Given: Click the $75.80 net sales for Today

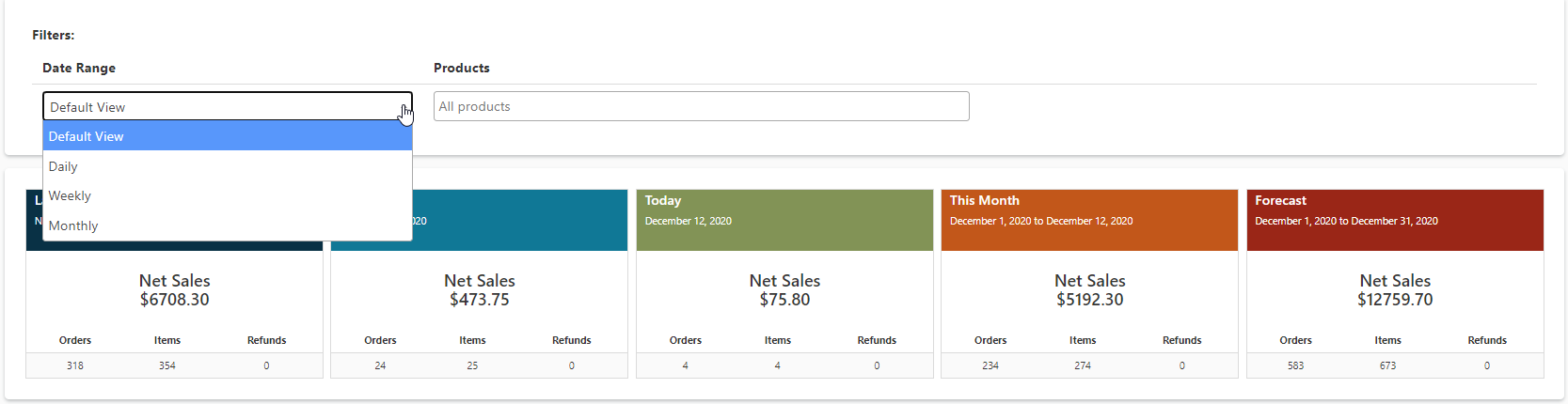Looking at the screenshot, I should [x=784, y=300].
